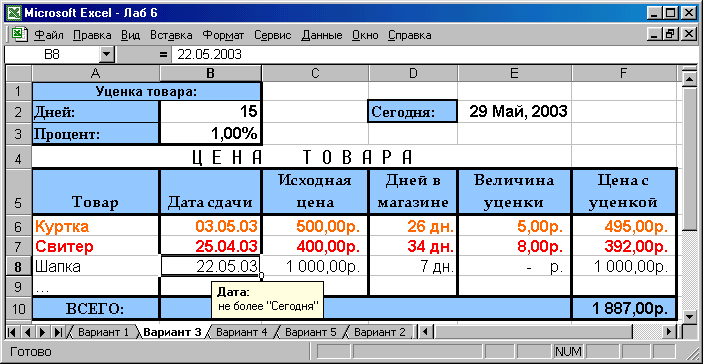Select the Вариант 3 sheet tab

click(x=172, y=333)
